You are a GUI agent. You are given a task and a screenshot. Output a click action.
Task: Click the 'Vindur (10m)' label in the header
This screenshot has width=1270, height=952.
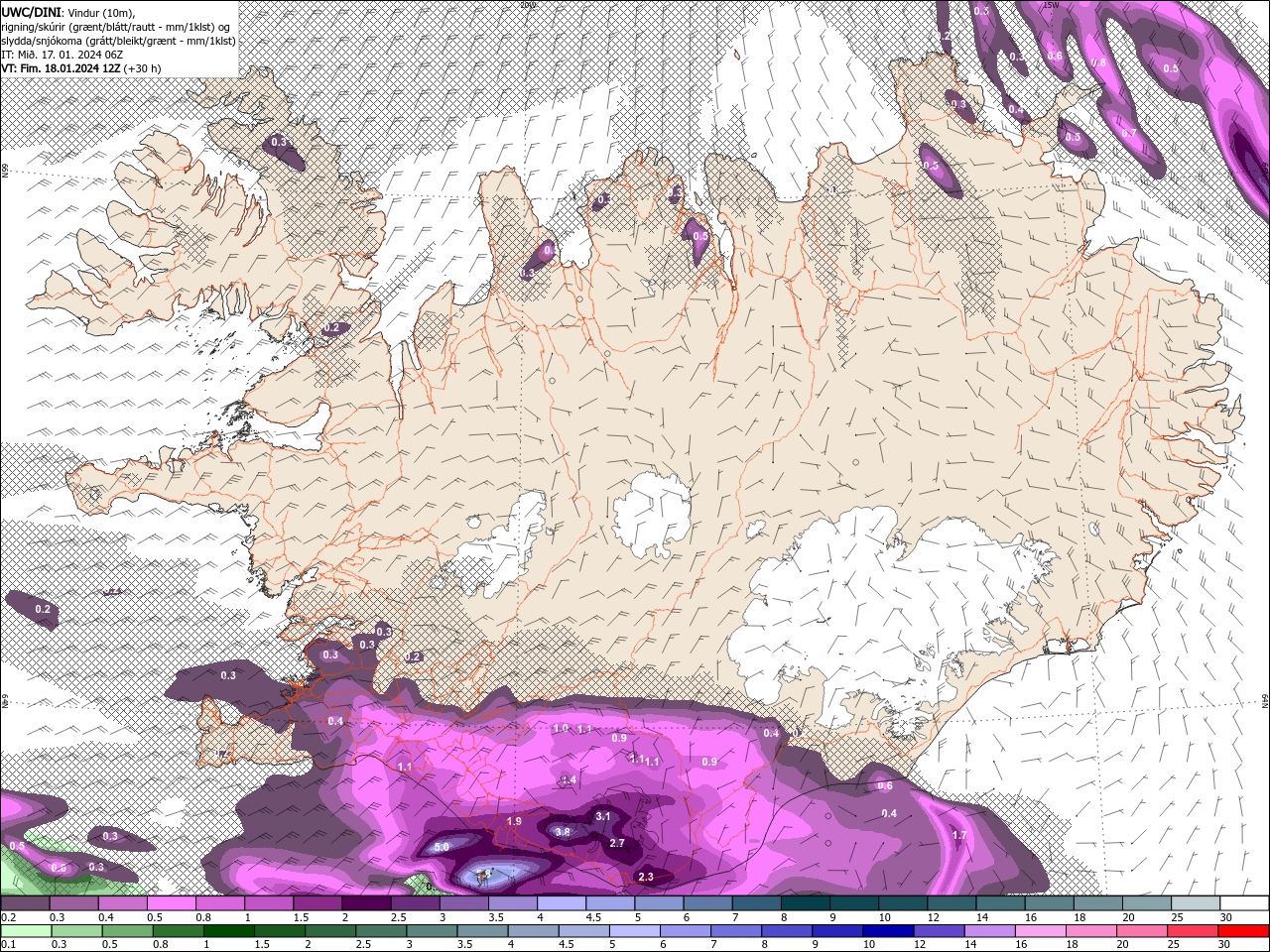click(x=101, y=12)
